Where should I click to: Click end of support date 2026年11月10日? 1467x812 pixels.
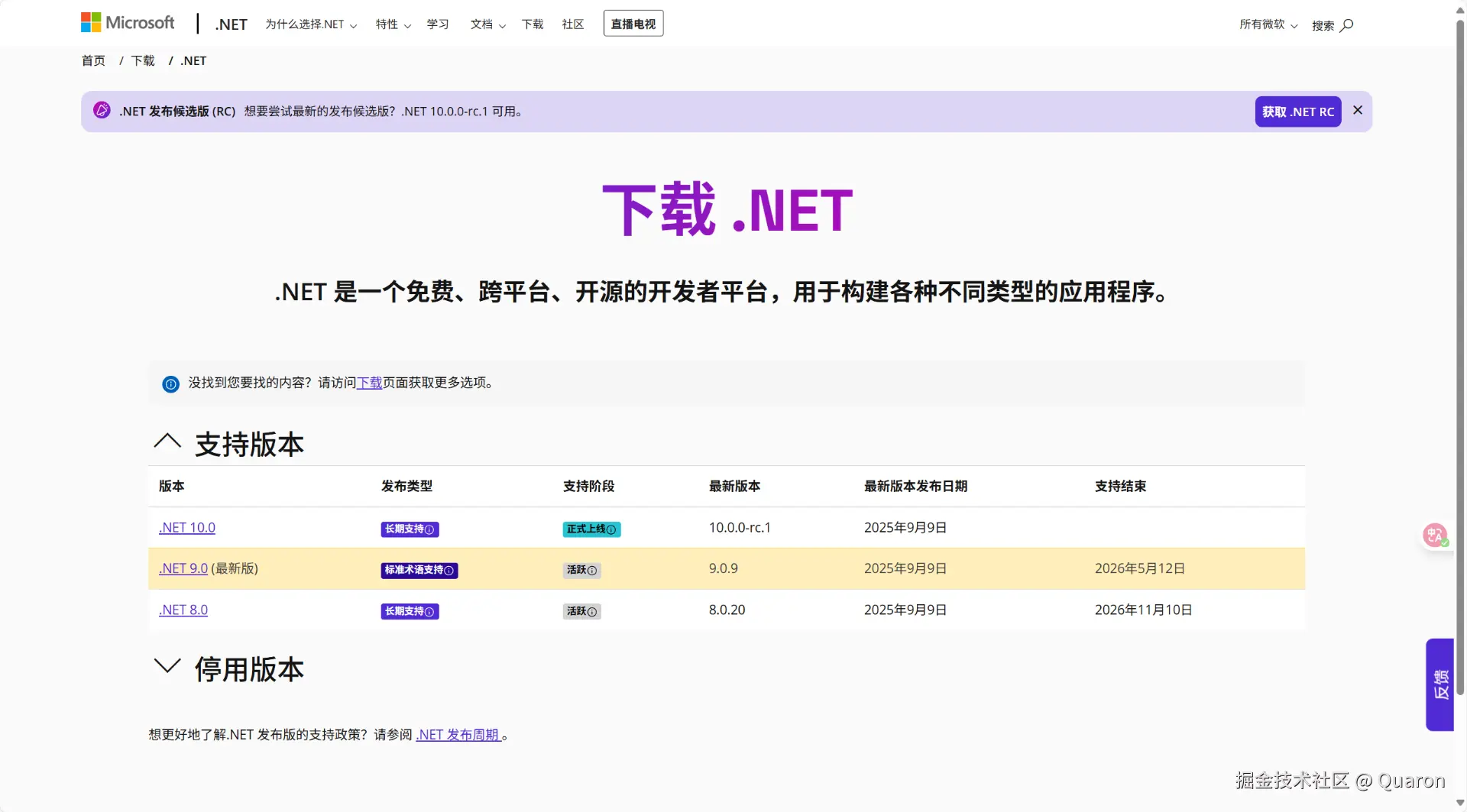tap(1144, 610)
